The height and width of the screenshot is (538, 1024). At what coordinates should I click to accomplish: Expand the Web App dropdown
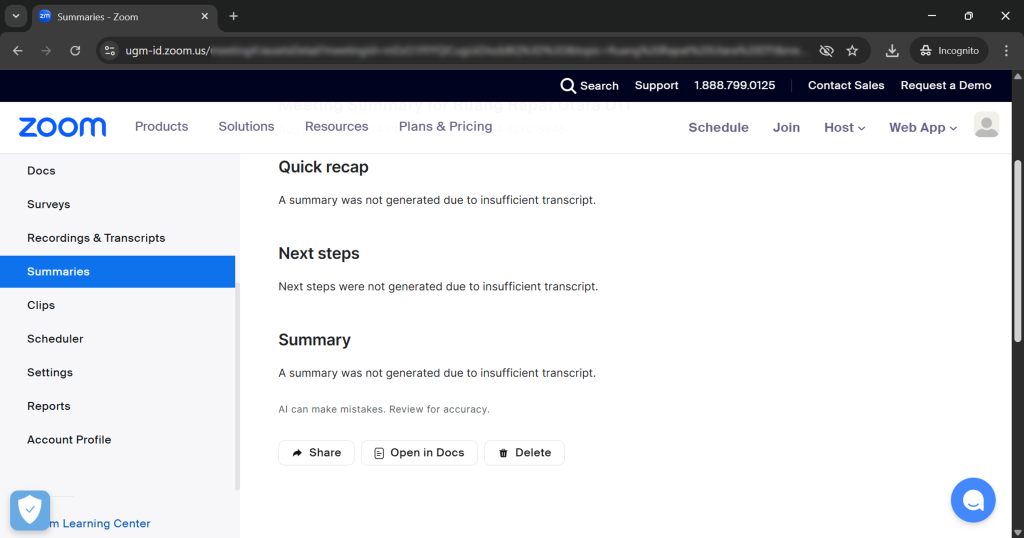[922, 127]
